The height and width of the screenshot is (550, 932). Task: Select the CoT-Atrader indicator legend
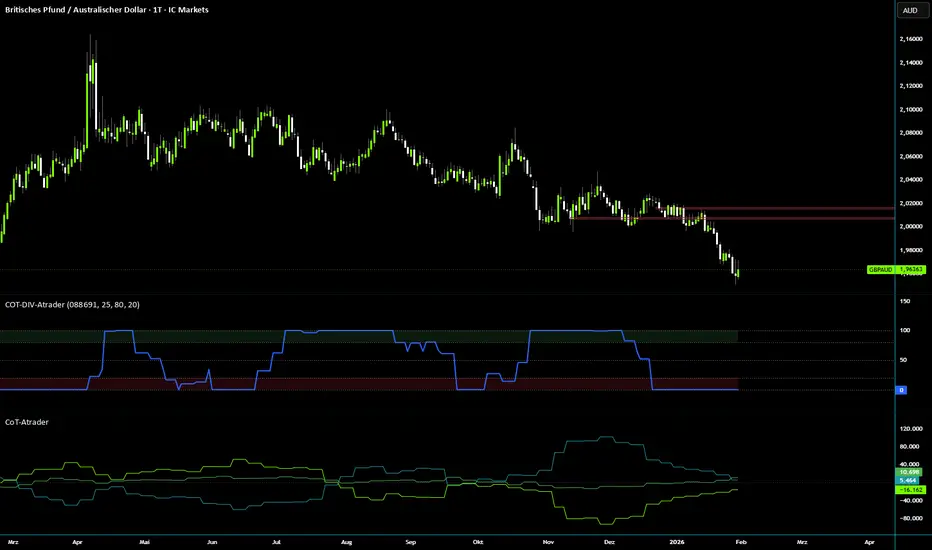coord(27,422)
